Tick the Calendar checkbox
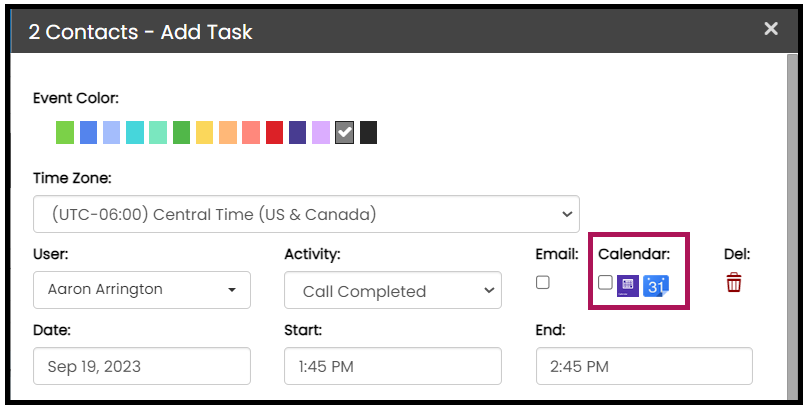 [605, 283]
